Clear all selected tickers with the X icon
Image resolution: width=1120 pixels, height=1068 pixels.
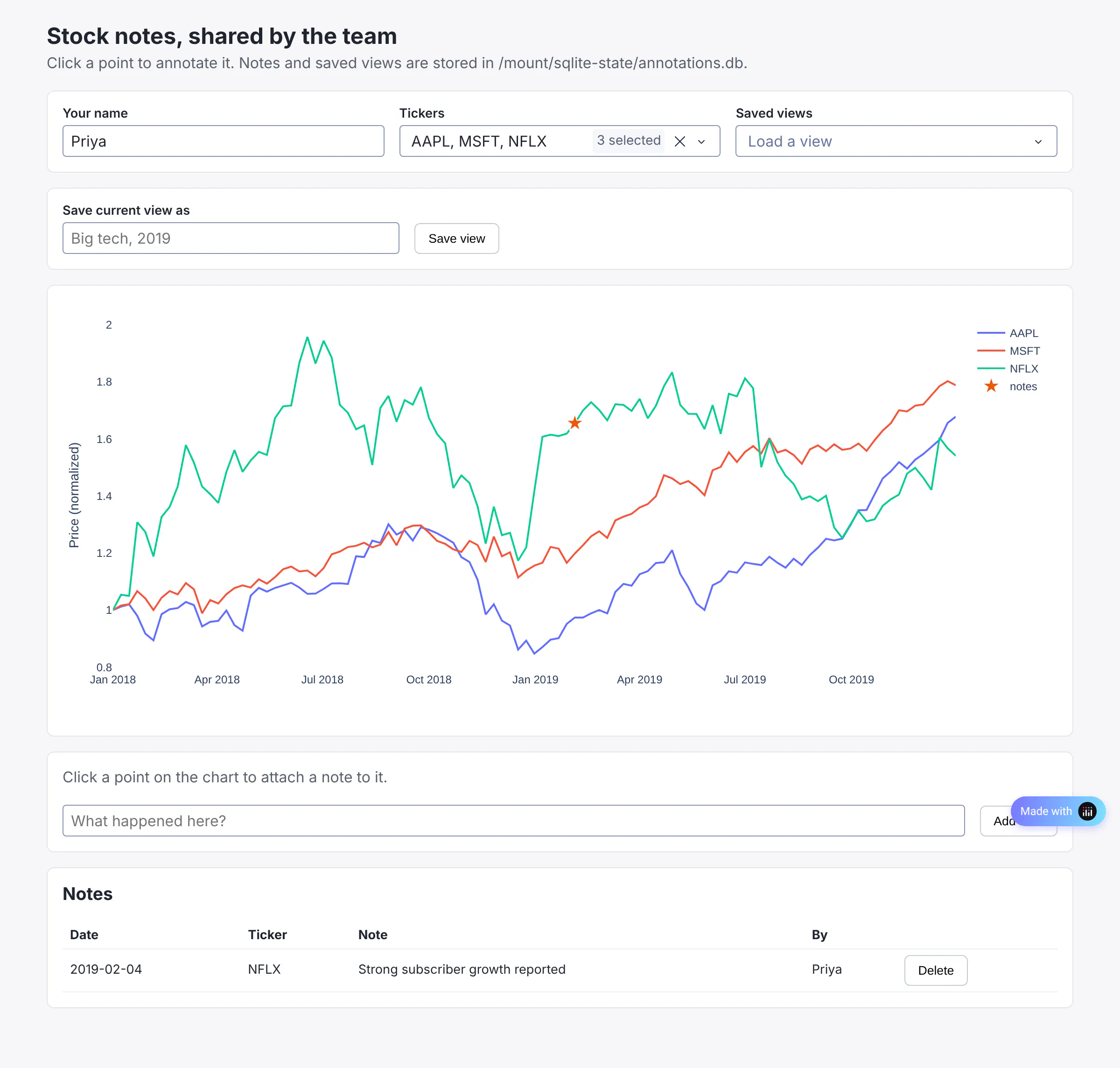tap(679, 141)
